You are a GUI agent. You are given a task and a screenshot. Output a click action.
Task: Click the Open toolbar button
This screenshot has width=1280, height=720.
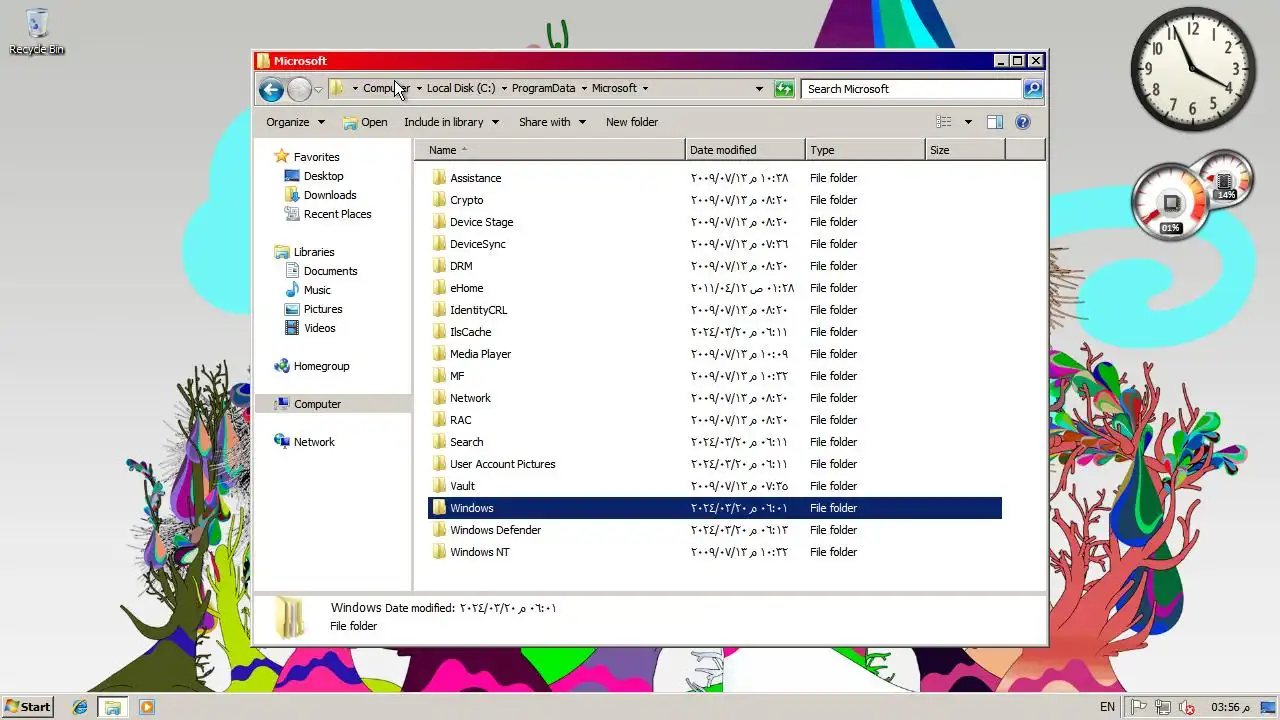(365, 122)
